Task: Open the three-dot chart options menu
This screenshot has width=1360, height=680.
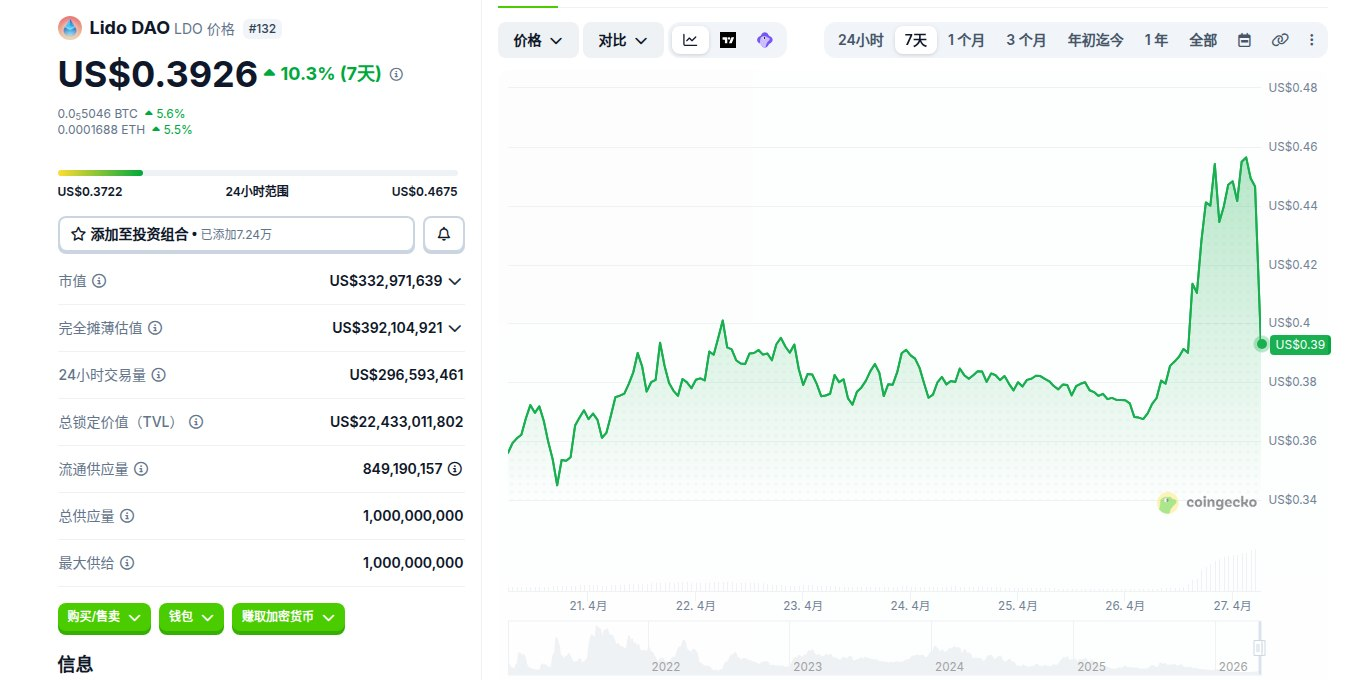Action: tap(1312, 40)
